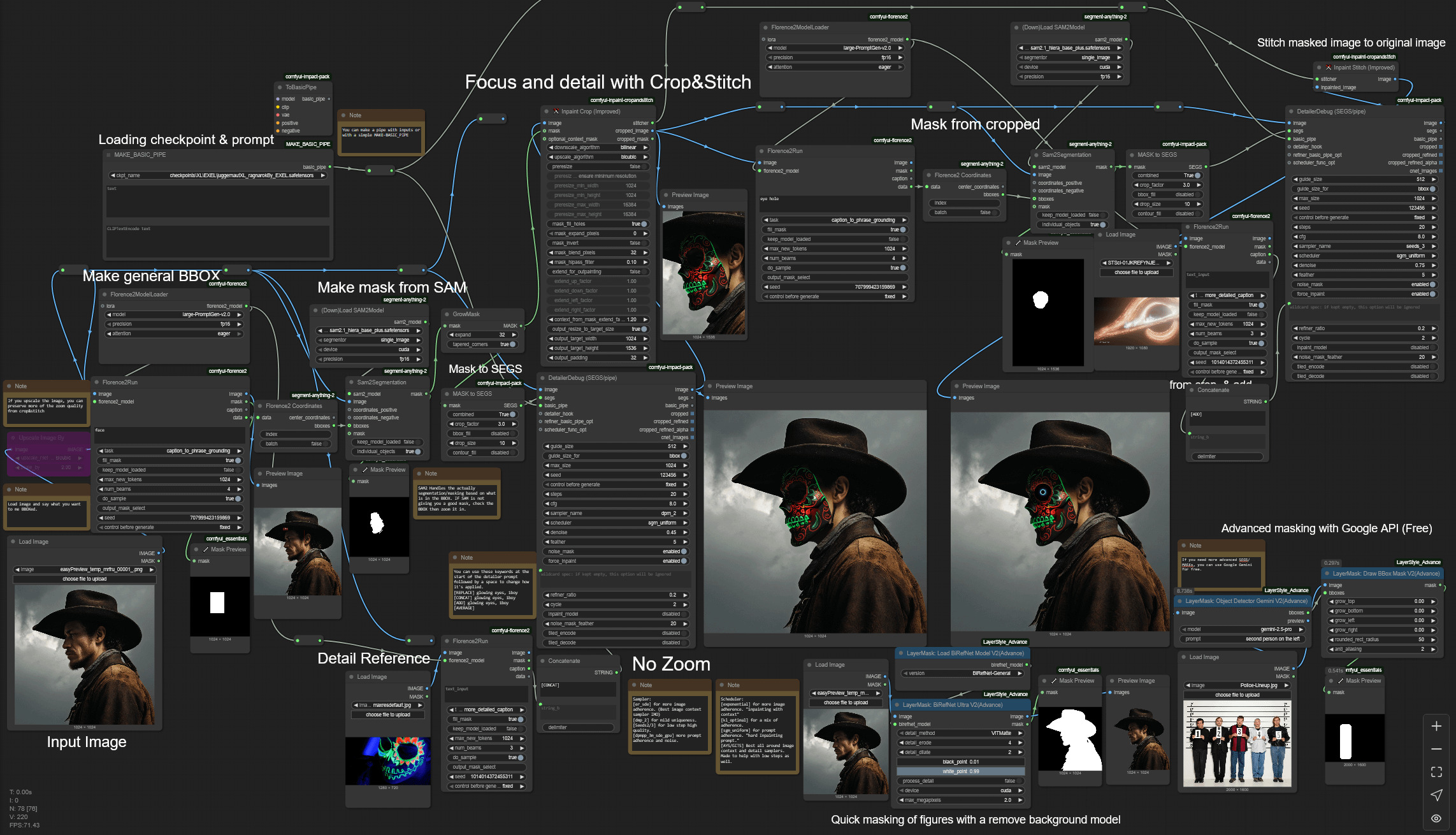Collapse Inpaint Stitch (Improved) using its title dot
Viewport: 1456px width, 835px height.
click(1319, 68)
